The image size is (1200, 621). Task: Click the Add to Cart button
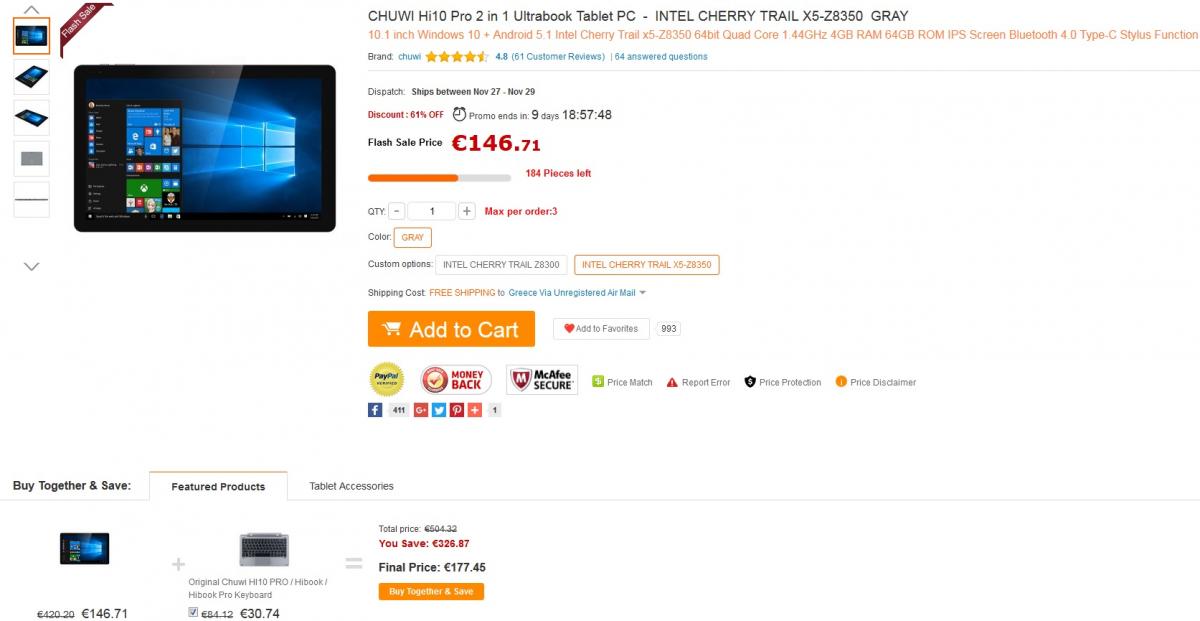tap(451, 329)
